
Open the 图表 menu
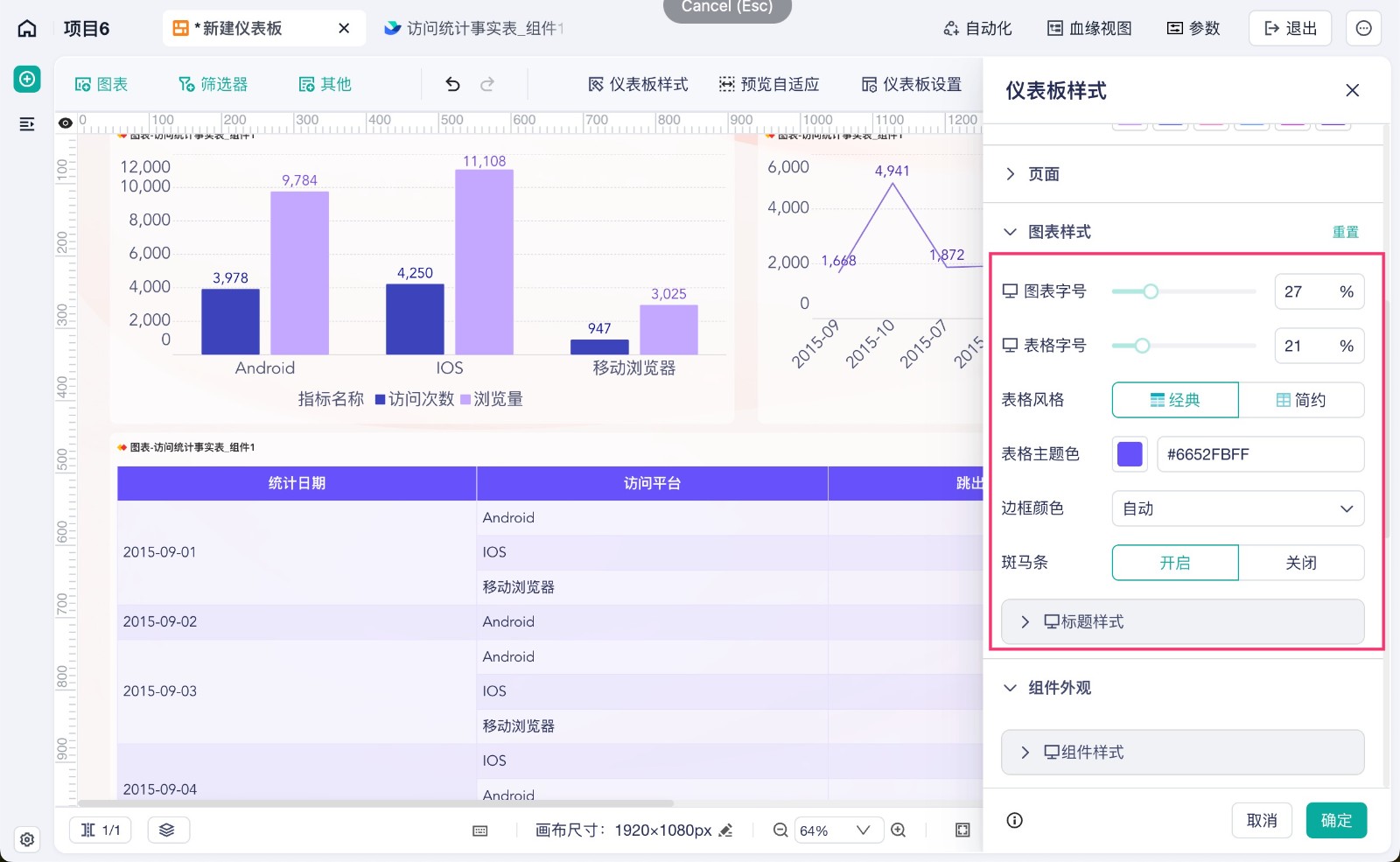pyautogui.click(x=101, y=84)
